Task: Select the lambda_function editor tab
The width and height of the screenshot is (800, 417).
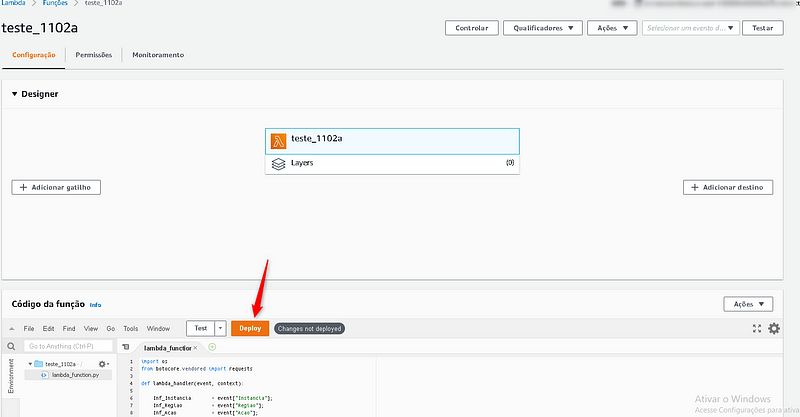Action: click(x=167, y=348)
